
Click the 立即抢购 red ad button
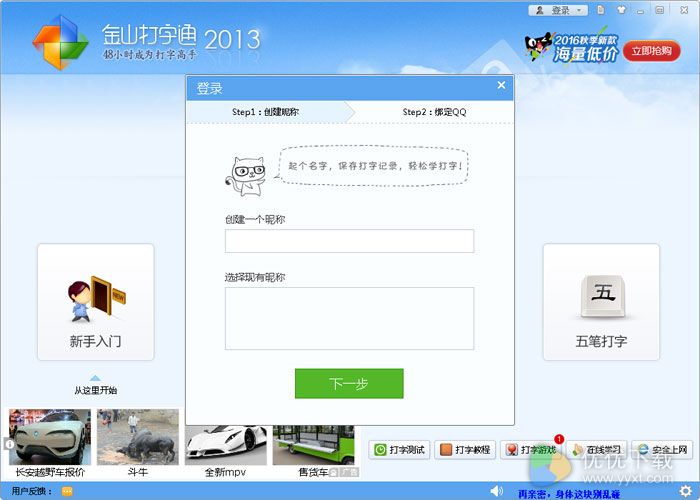(652, 50)
